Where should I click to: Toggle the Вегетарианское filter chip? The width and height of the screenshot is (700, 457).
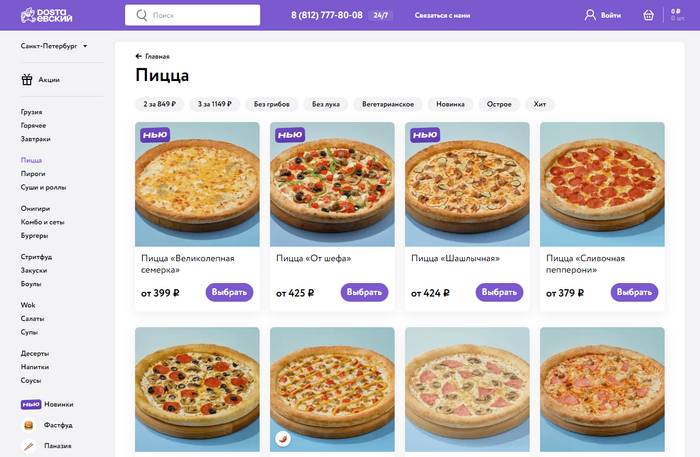pos(389,104)
